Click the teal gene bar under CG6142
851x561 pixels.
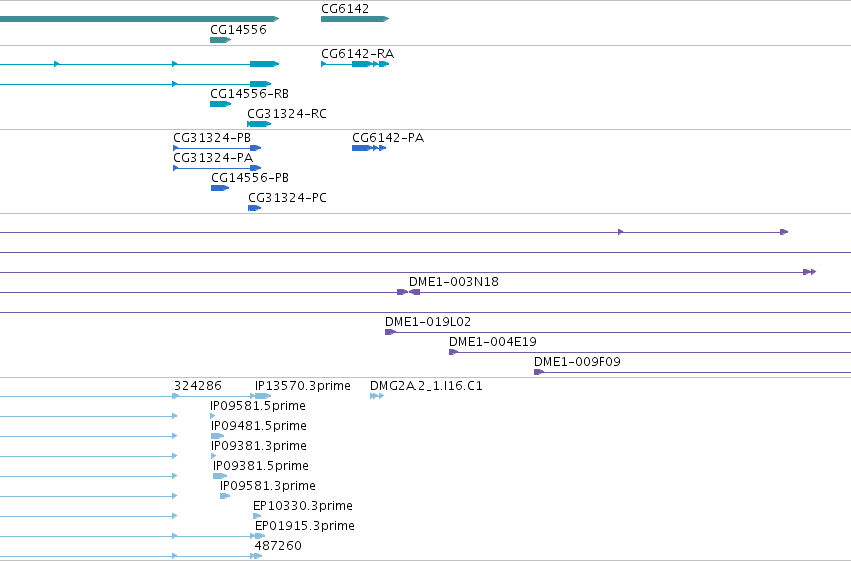pos(355,19)
